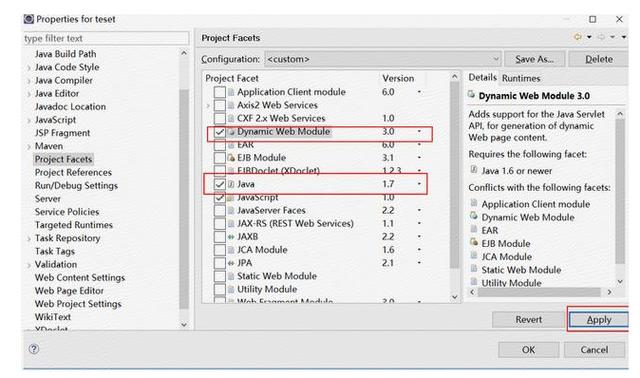
Task: Check the JAX-RS (REST Web Services) checkbox
Action: 220,224
